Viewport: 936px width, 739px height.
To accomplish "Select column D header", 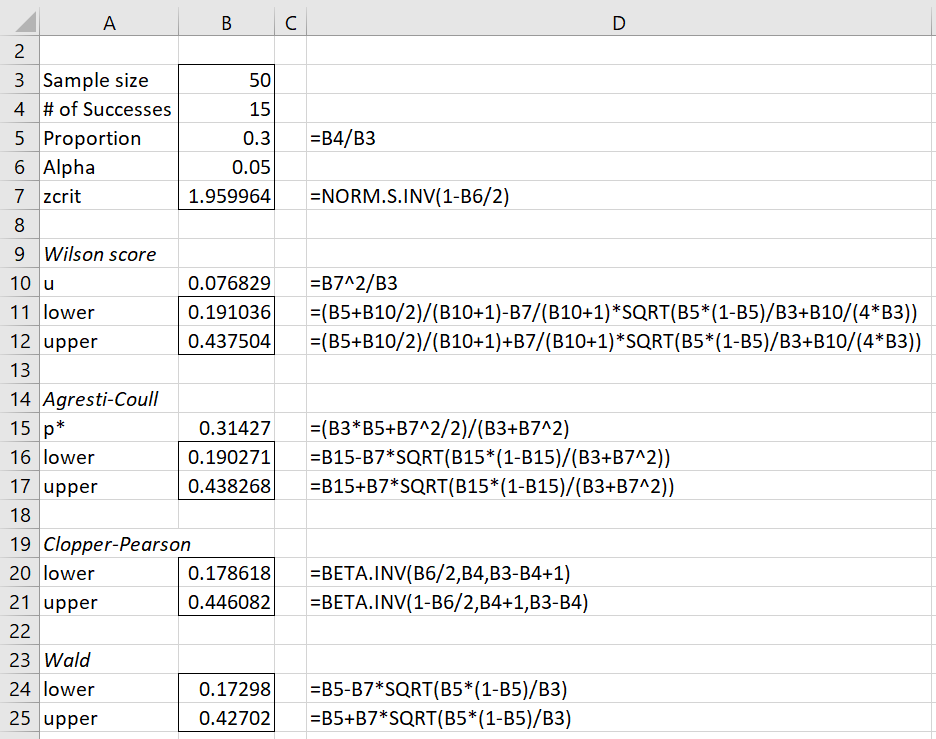I will 619,22.
